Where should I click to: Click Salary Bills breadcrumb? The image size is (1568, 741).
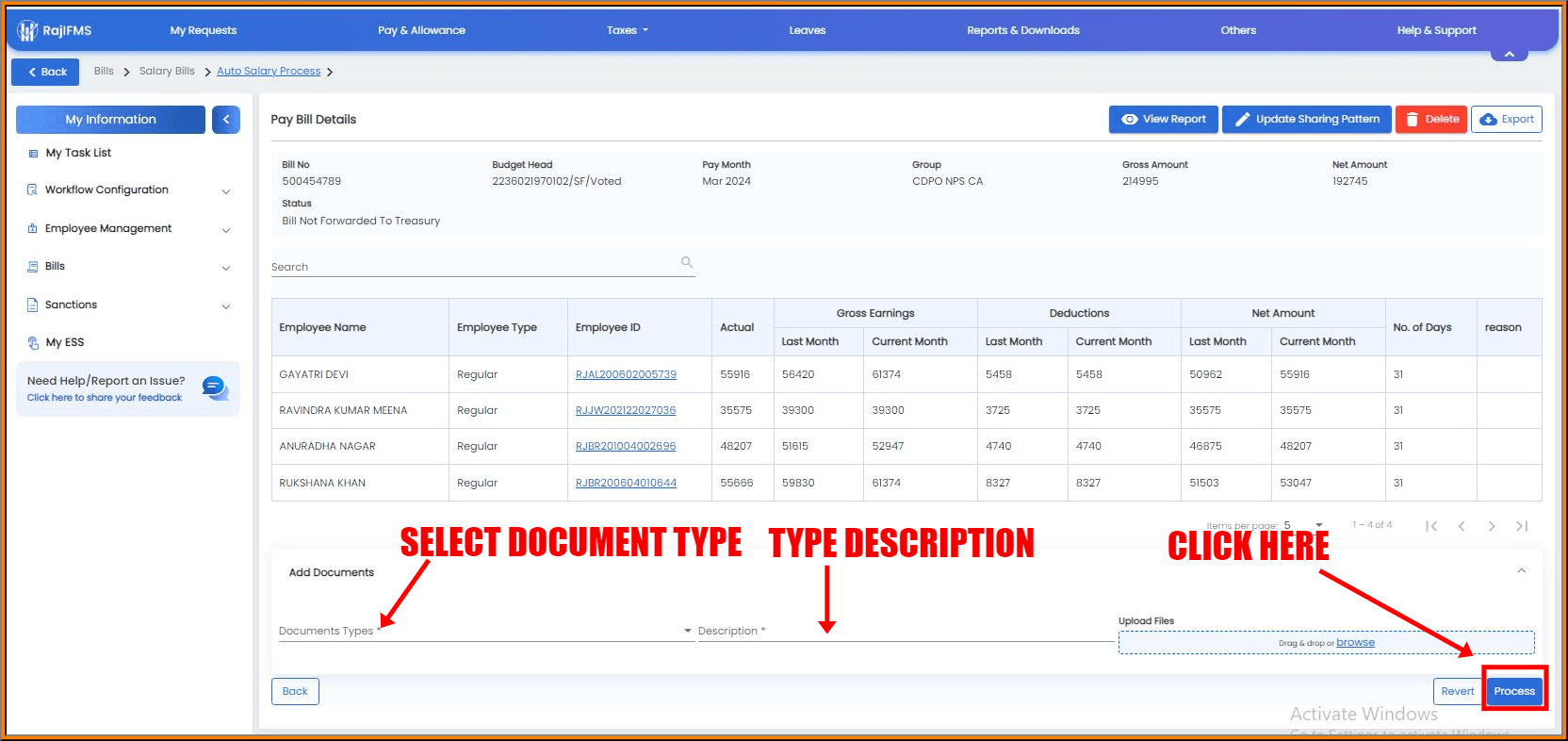(167, 71)
